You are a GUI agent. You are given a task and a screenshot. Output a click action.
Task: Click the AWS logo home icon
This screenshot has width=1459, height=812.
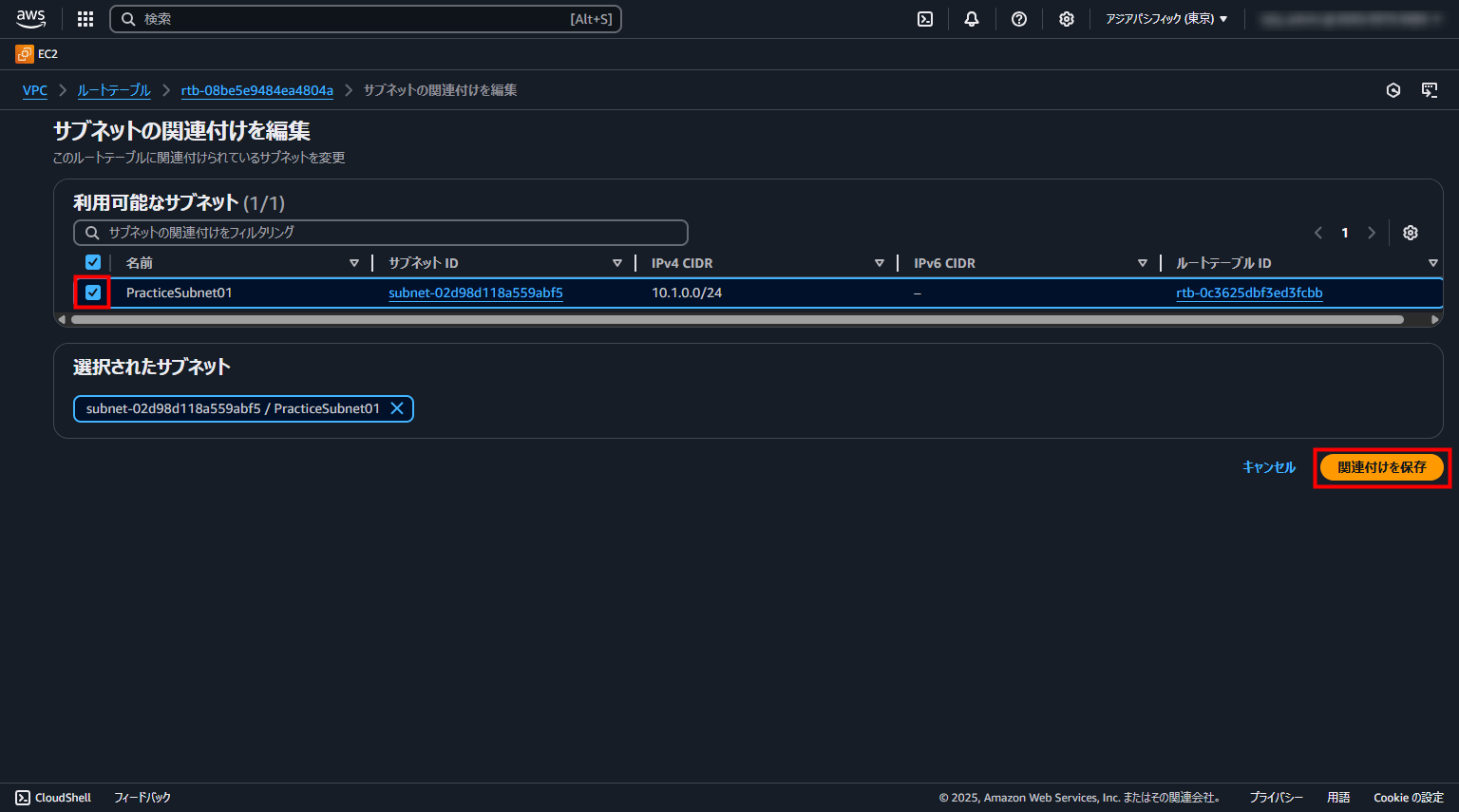point(31,19)
